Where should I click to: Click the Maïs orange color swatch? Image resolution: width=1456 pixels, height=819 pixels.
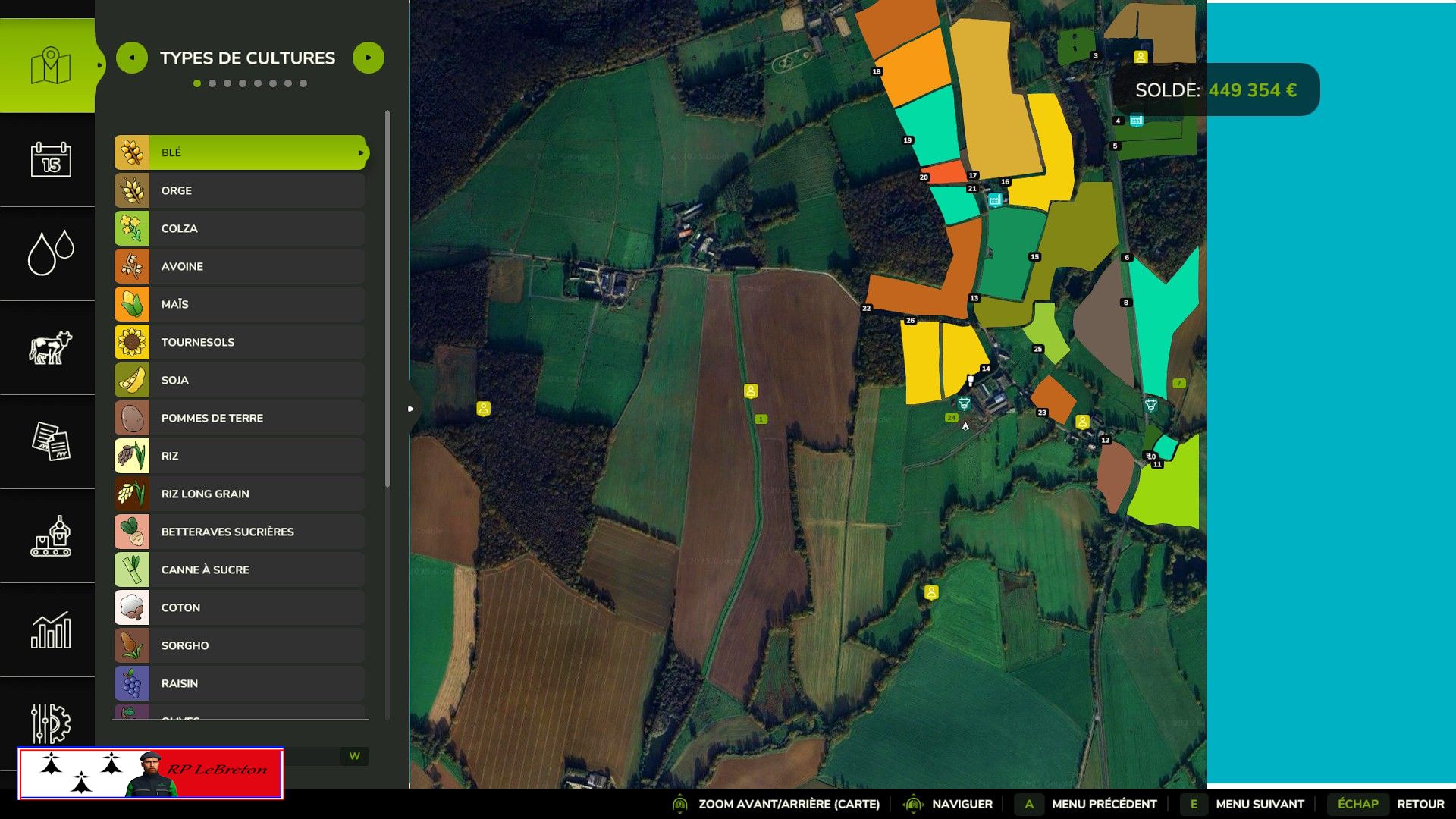[x=132, y=304]
